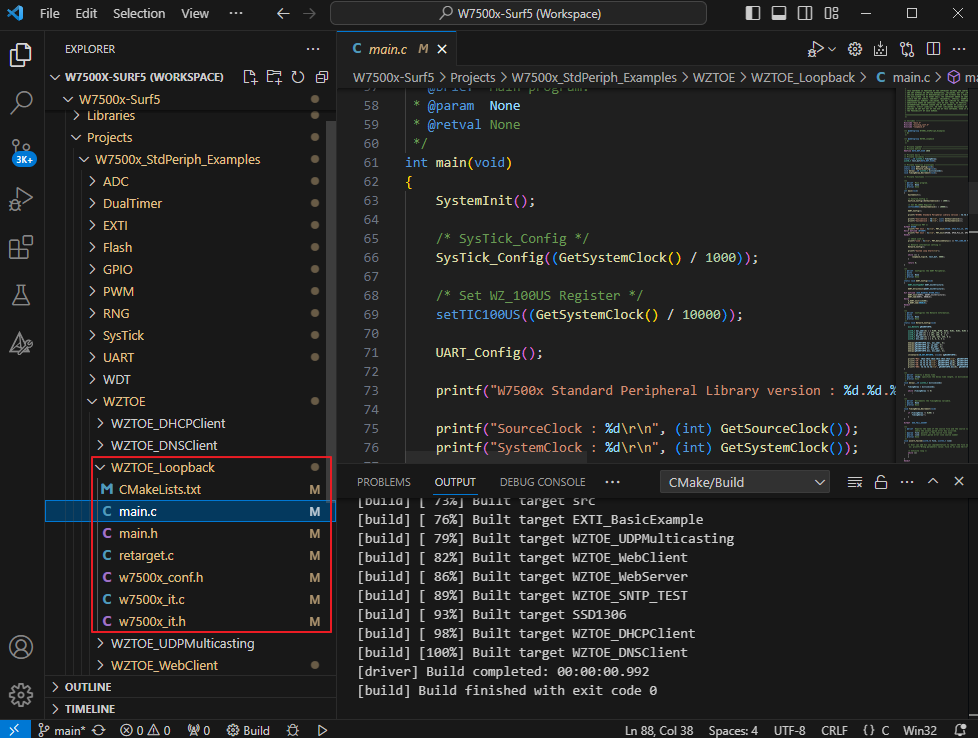The height and width of the screenshot is (738, 978).
Task: Switch to the PROBLEMS tab
Action: [383, 481]
